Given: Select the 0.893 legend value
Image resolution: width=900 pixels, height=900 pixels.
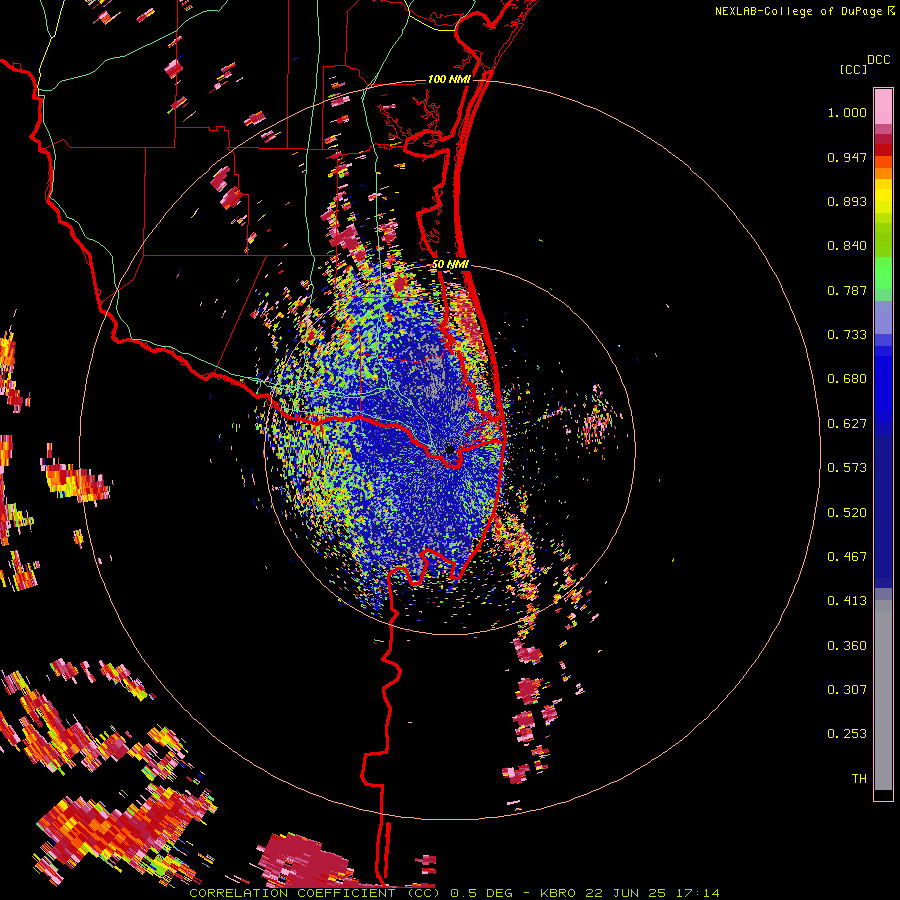Looking at the screenshot, I should (847, 201).
